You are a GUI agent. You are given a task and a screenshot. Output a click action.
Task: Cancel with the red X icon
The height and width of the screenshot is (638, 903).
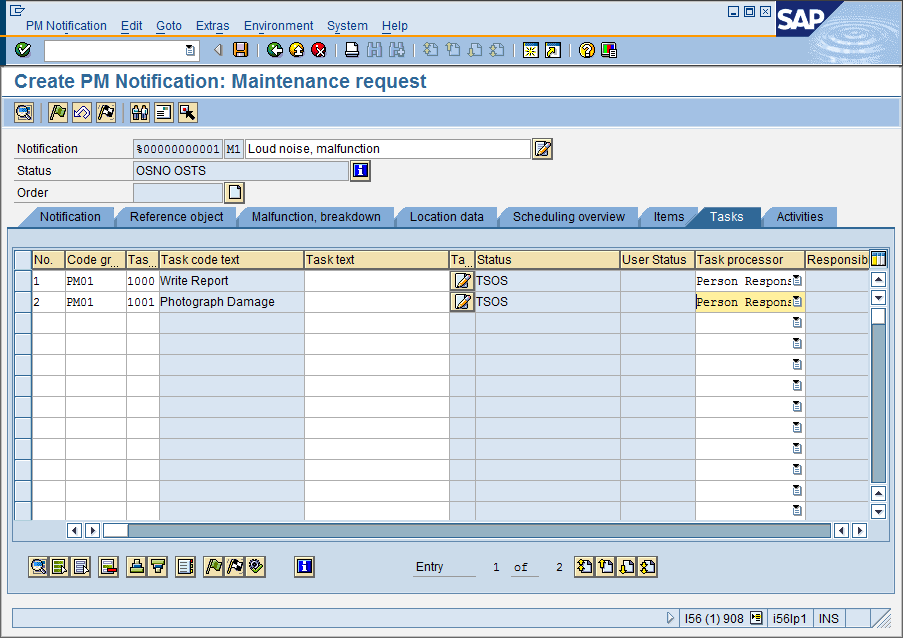point(318,50)
